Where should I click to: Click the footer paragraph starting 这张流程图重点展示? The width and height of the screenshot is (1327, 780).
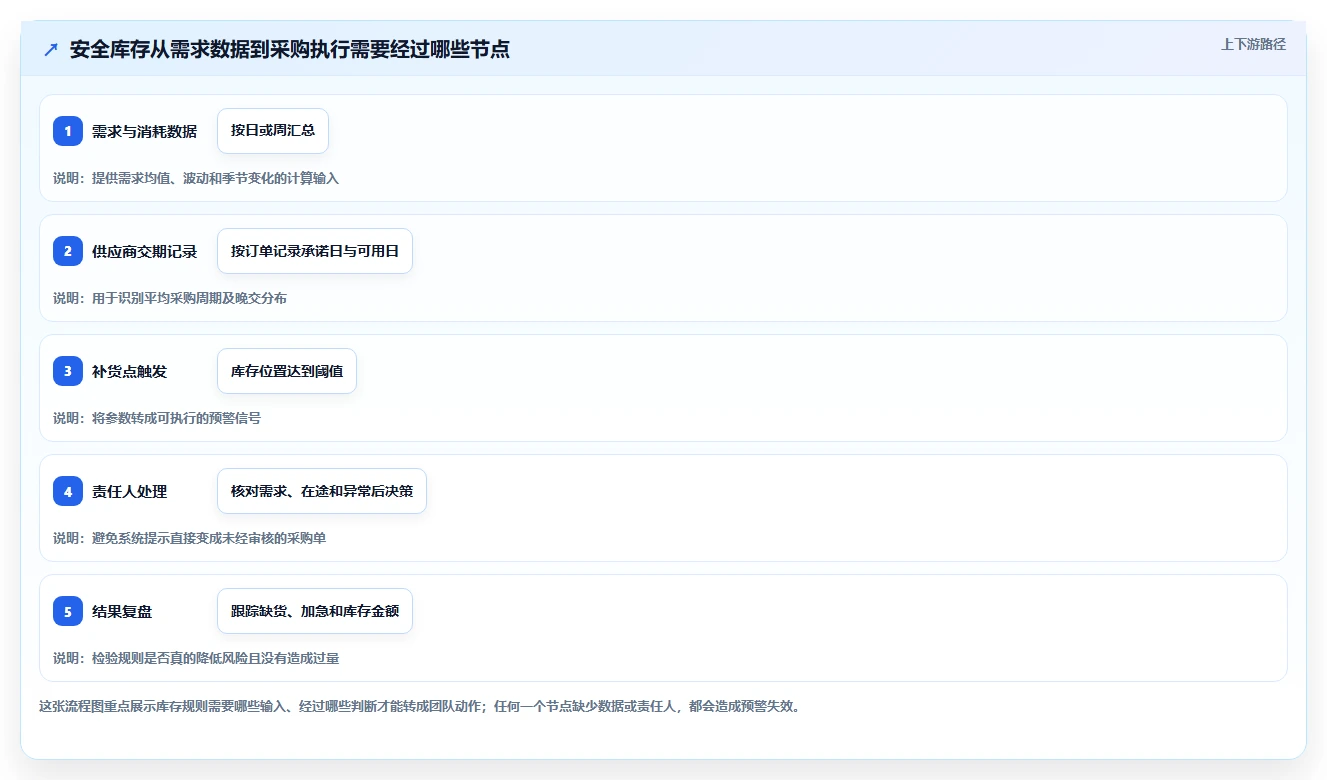click(419, 706)
